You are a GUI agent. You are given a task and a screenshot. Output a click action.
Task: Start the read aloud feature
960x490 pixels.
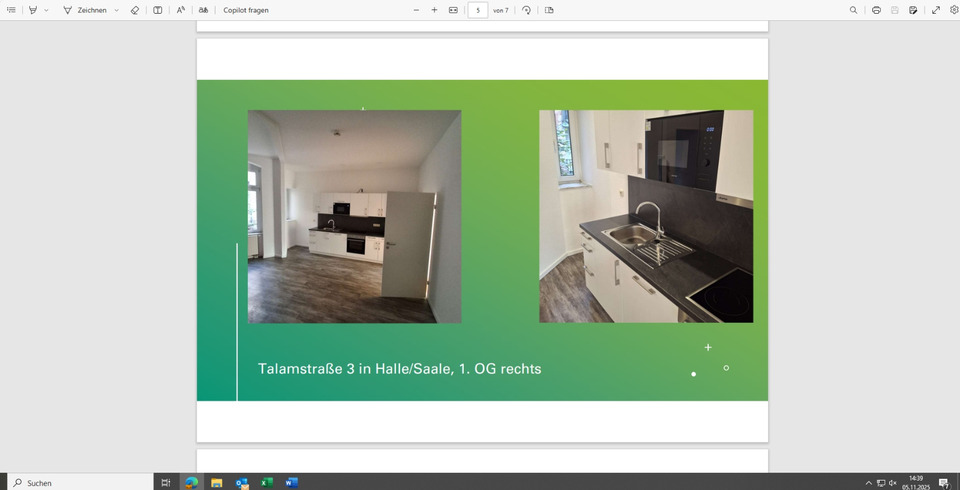pyautogui.click(x=181, y=10)
